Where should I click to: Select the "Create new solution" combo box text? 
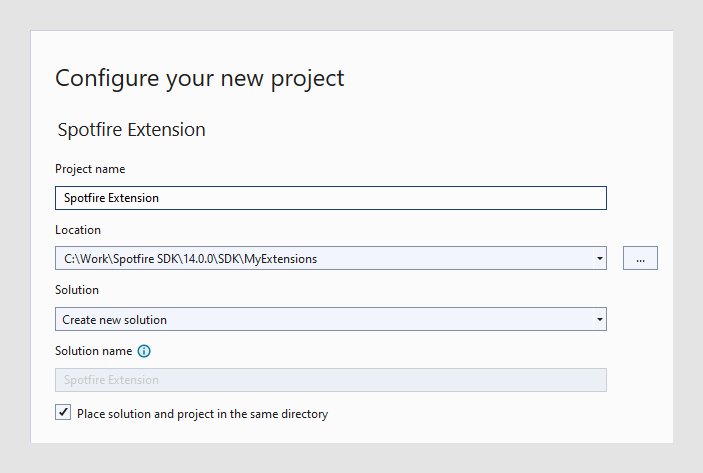(x=115, y=320)
